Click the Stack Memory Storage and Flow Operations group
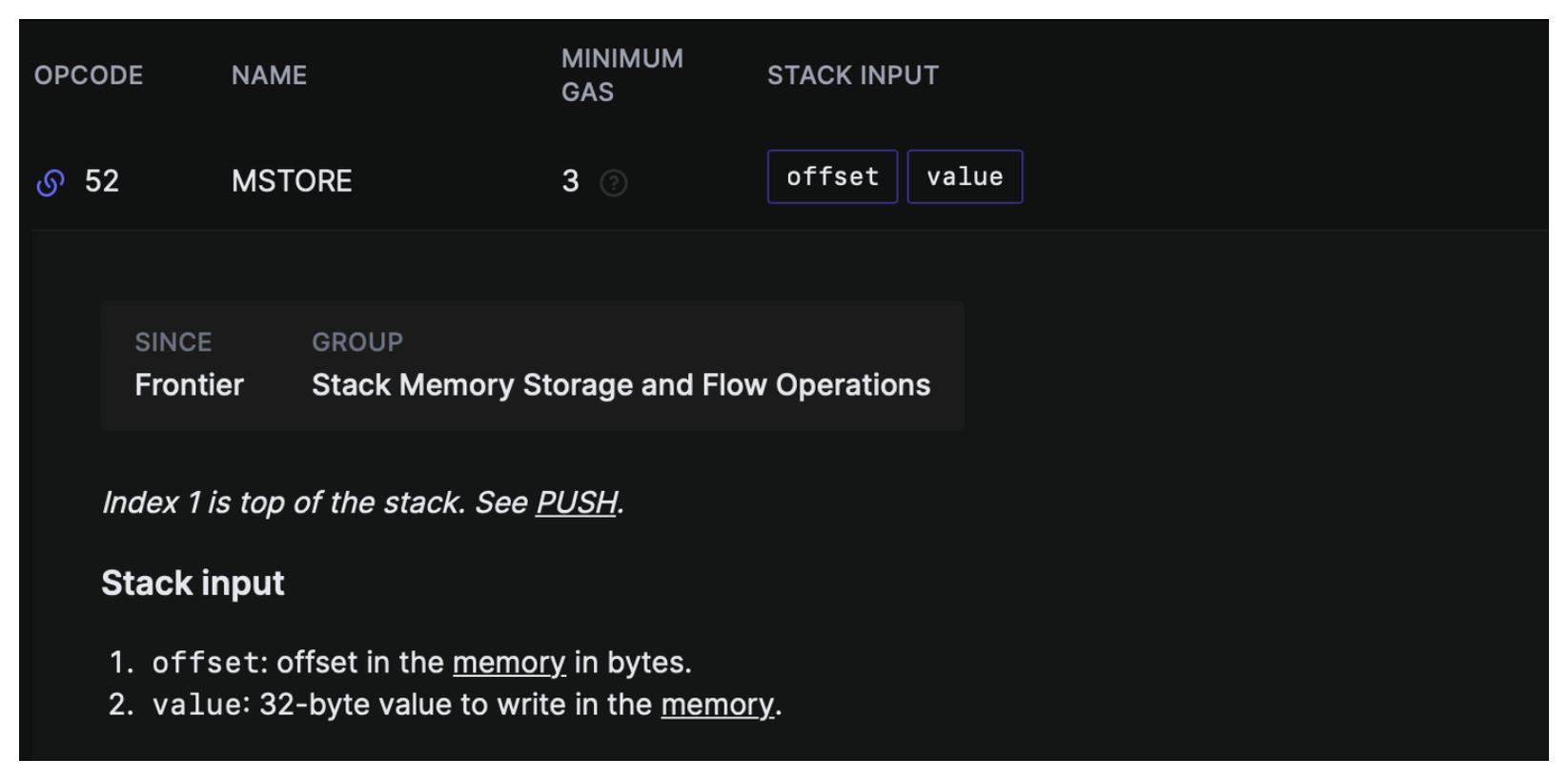This screenshot has height=780, width=1568. [x=621, y=384]
